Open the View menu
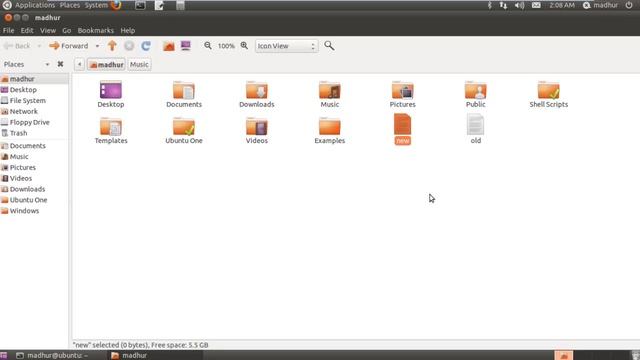640x360 pixels. coord(48,31)
